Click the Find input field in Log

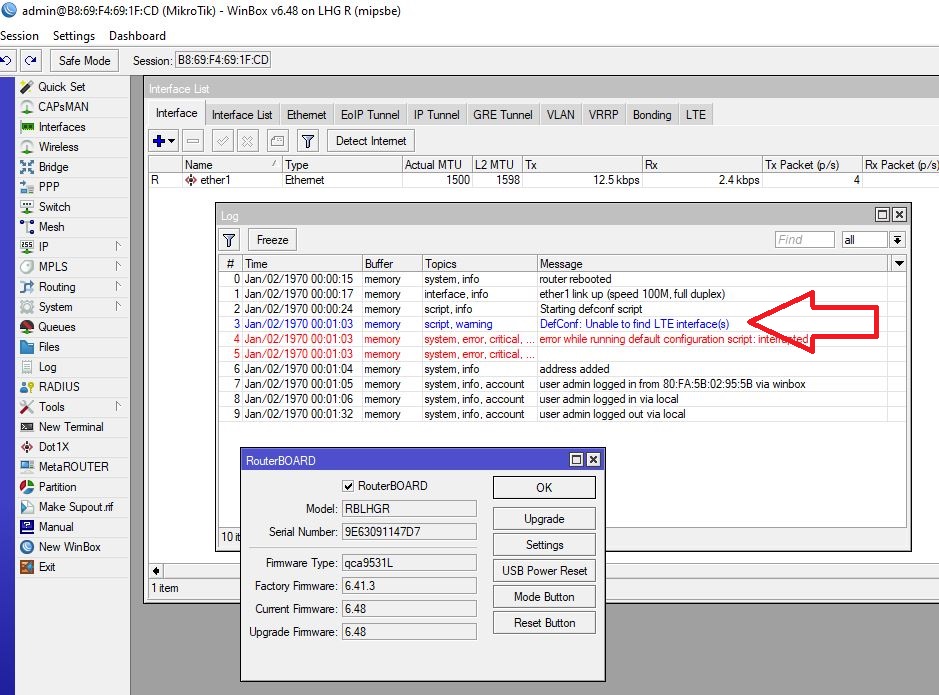pyautogui.click(x=804, y=240)
